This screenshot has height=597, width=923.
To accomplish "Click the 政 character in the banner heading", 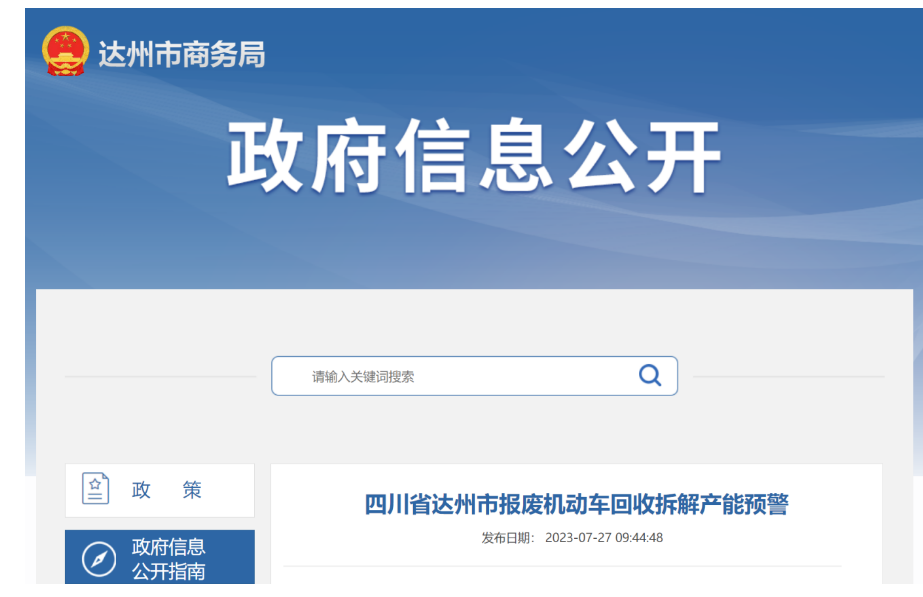I will [265, 158].
